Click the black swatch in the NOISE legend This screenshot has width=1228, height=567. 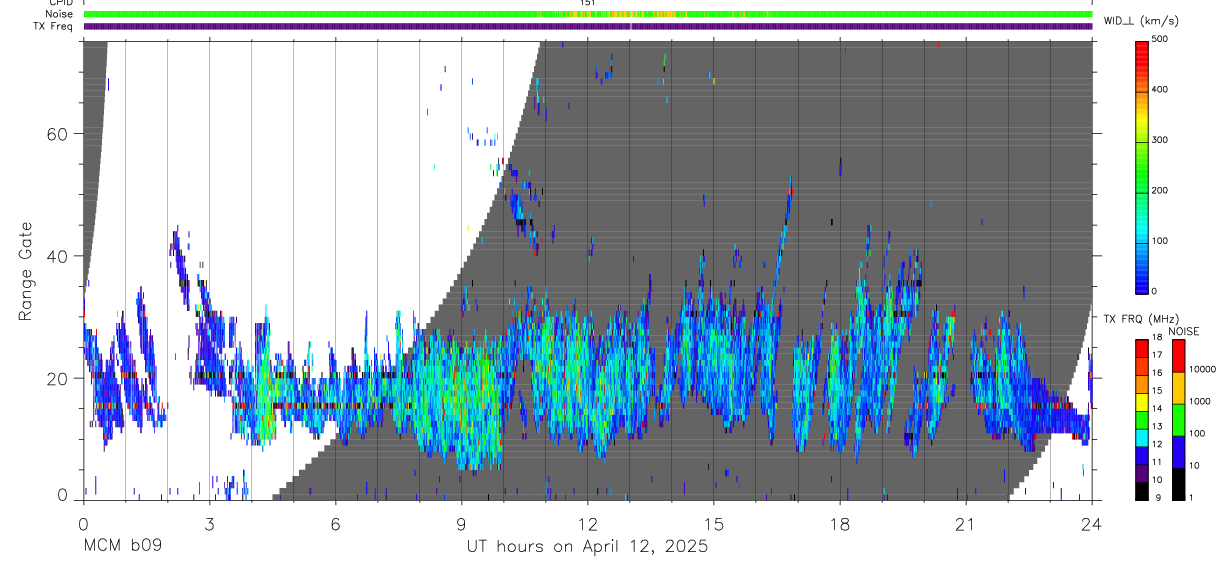[x=1180, y=484]
